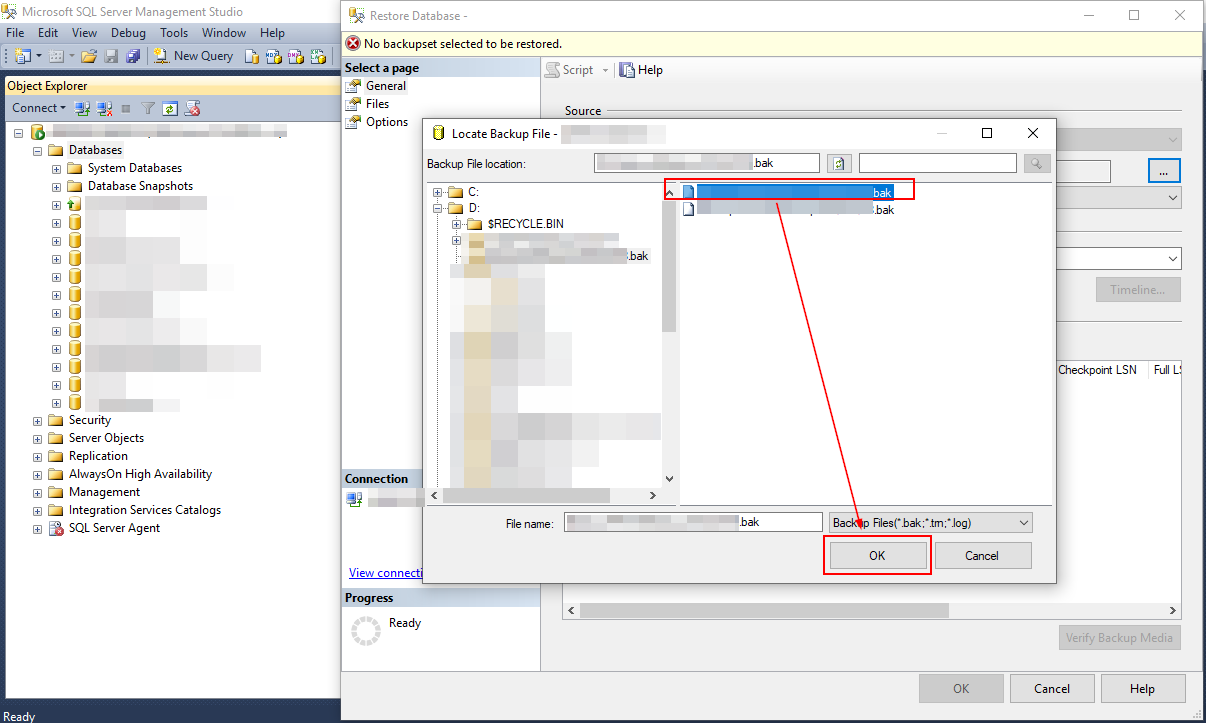
Task: Select System Databases folder
Action: click(x=135, y=168)
